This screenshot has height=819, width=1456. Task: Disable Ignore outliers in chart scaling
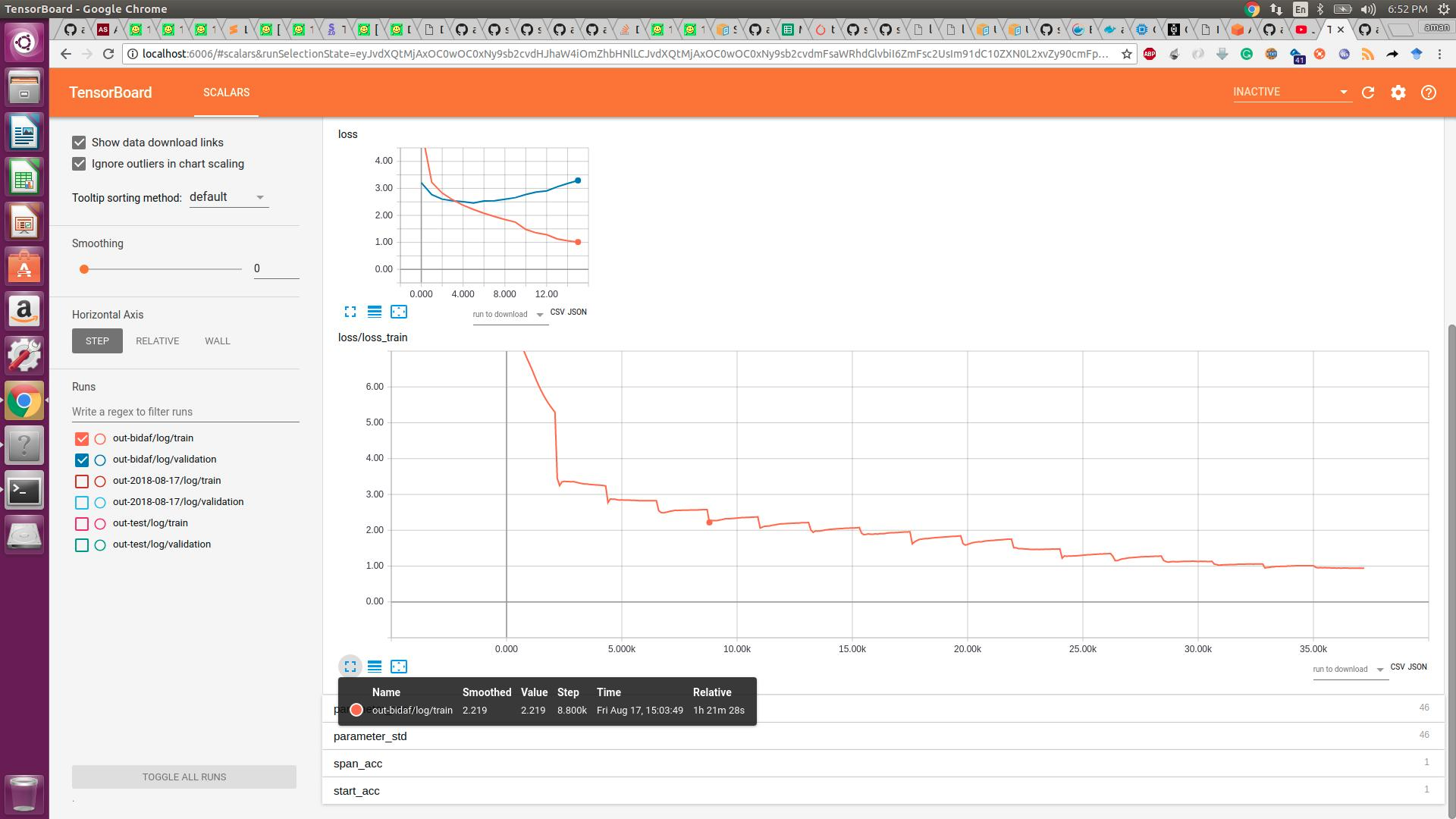[79, 163]
